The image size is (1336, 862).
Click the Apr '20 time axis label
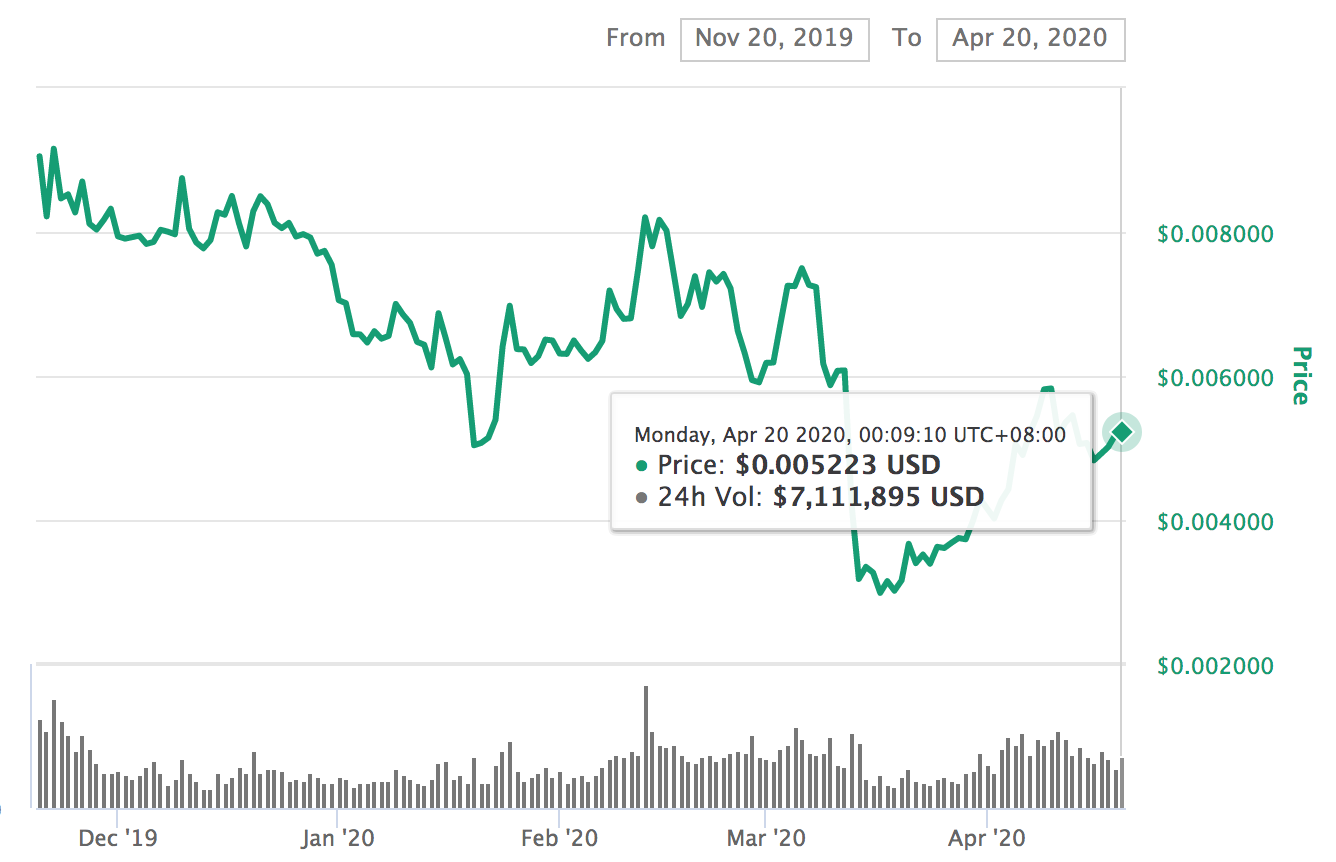point(986,838)
